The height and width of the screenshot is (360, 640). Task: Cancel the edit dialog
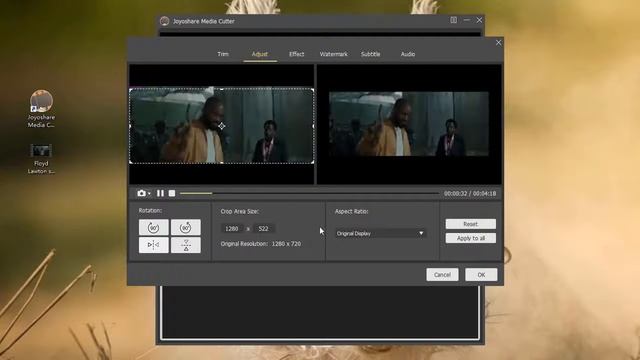click(442, 275)
